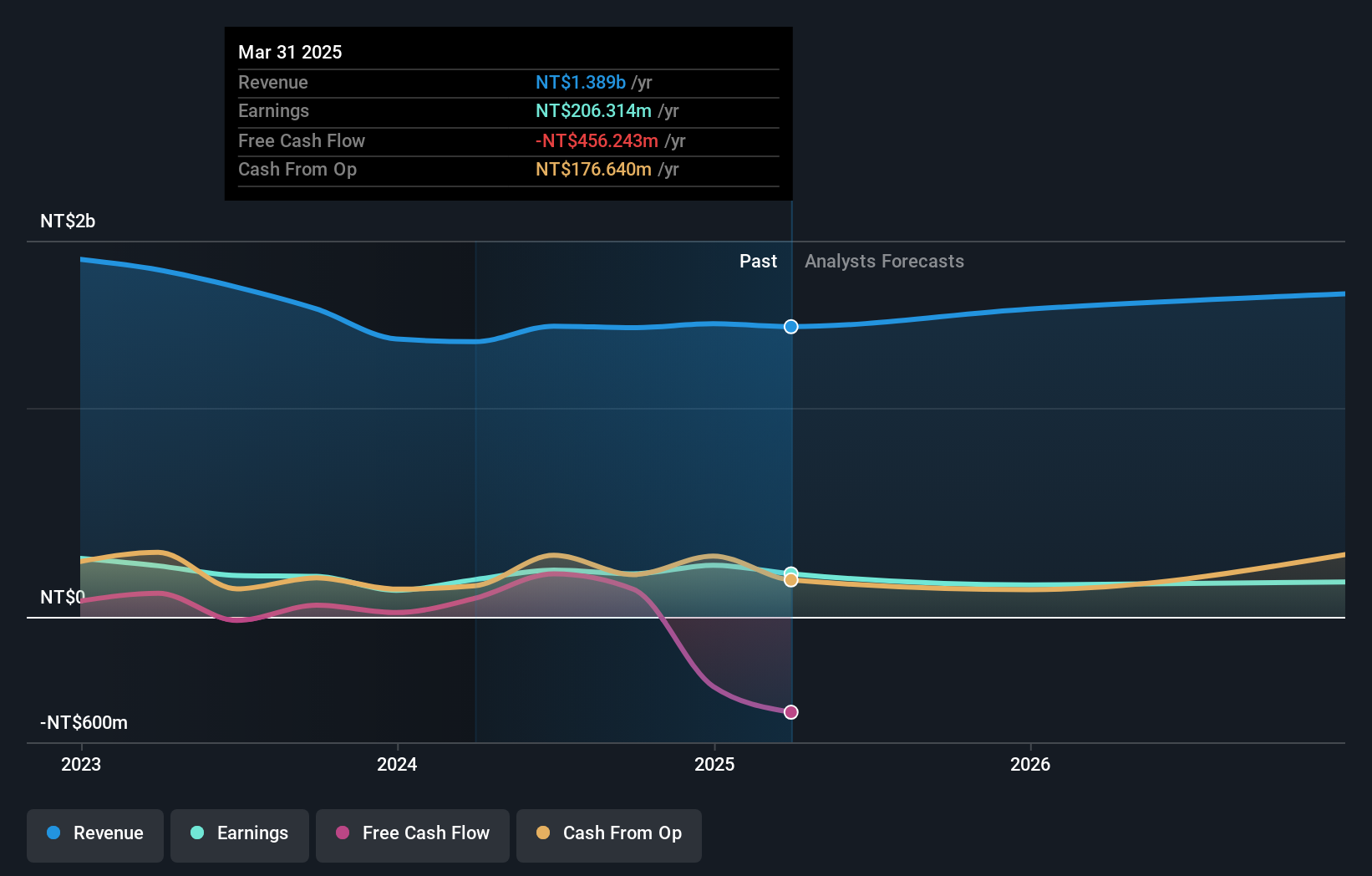Click the Analysts Forecasts label

click(x=884, y=262)
